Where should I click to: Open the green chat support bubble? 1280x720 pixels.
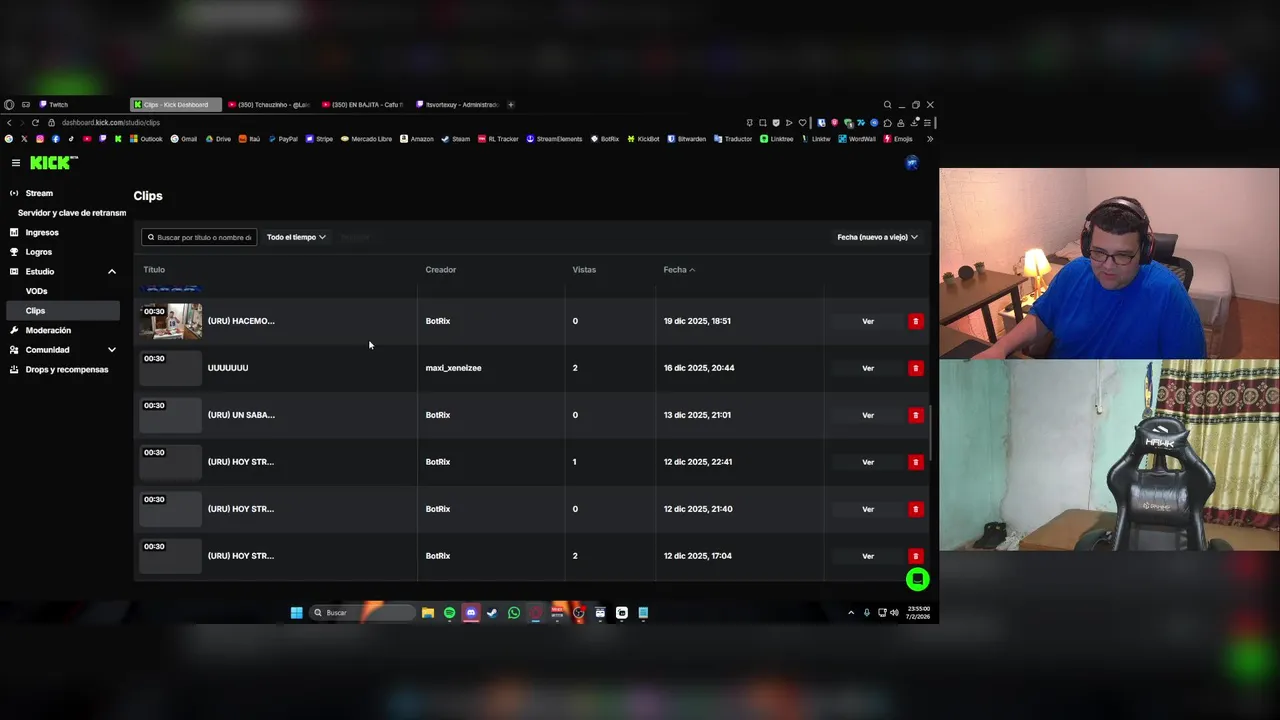(x=917, y=579)
